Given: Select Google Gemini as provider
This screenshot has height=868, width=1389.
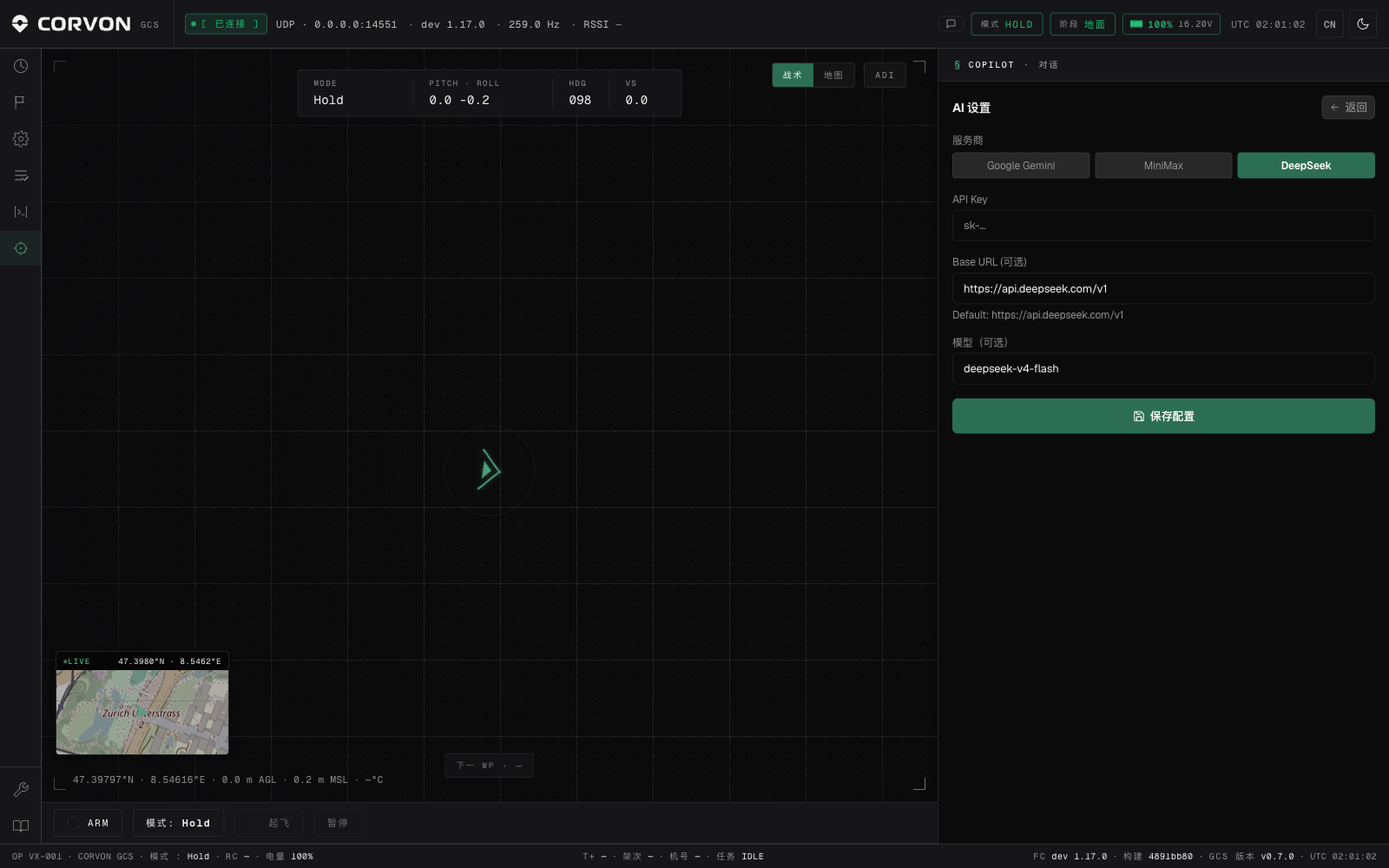Looking at the screenshot, I should click(1021, 166).
